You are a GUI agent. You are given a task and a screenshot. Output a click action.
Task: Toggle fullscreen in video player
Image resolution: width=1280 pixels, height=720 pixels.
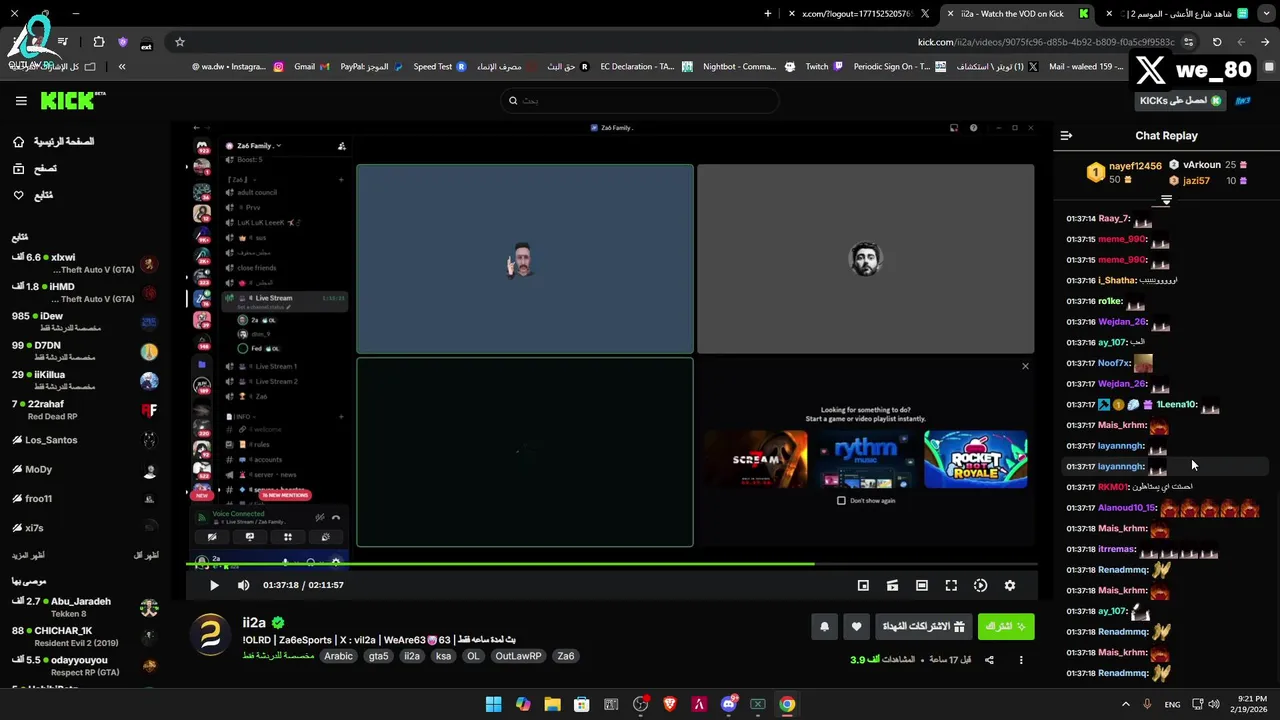point(951,585)
